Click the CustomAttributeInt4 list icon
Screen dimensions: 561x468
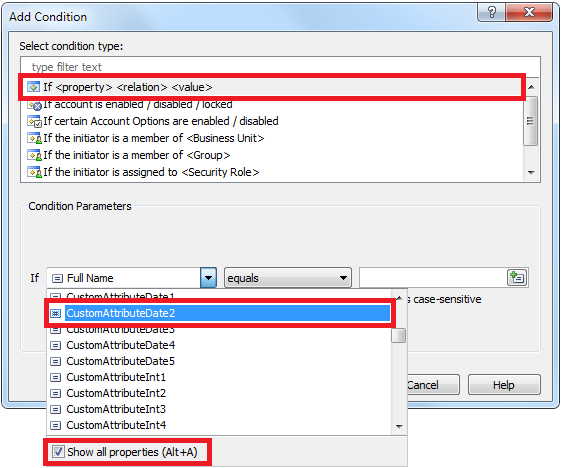[x=55, y=425]
